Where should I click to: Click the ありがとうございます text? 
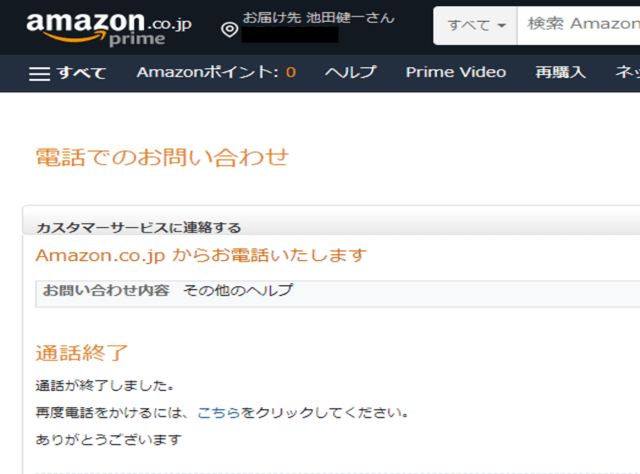point(108,439)
